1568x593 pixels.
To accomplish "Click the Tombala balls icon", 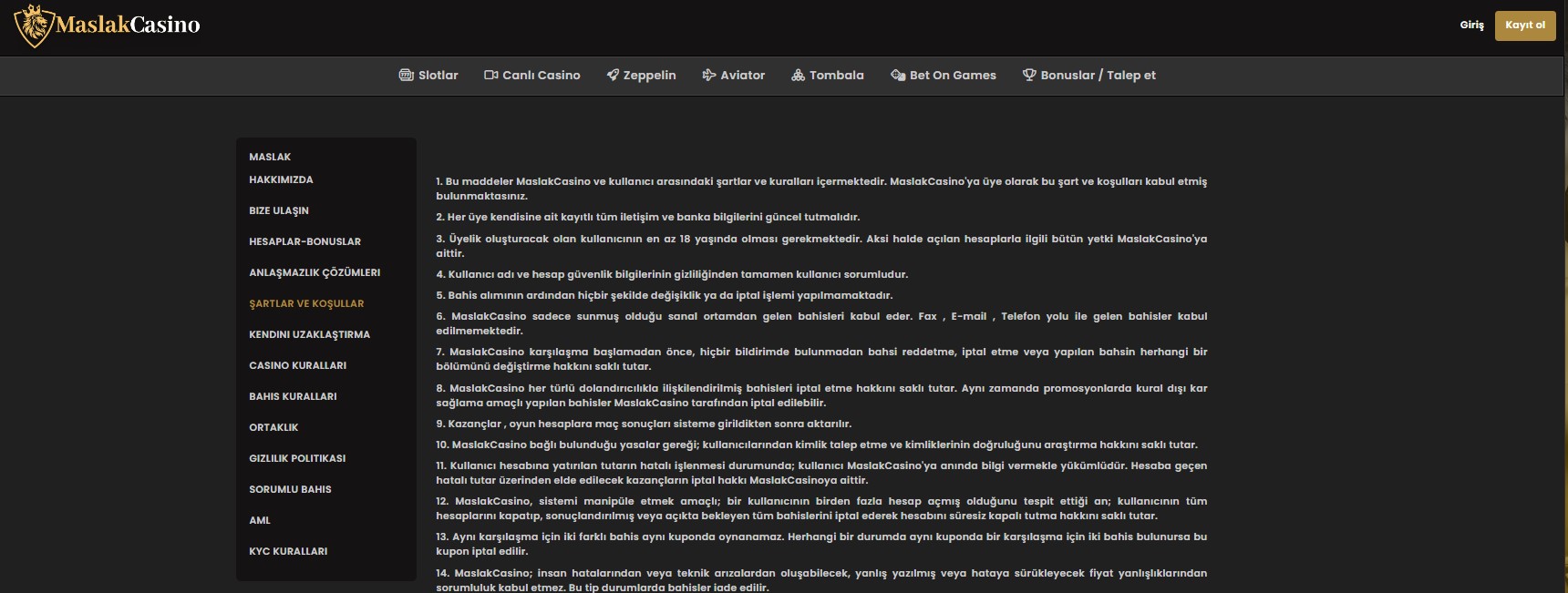I will click(x=798, y=75).
